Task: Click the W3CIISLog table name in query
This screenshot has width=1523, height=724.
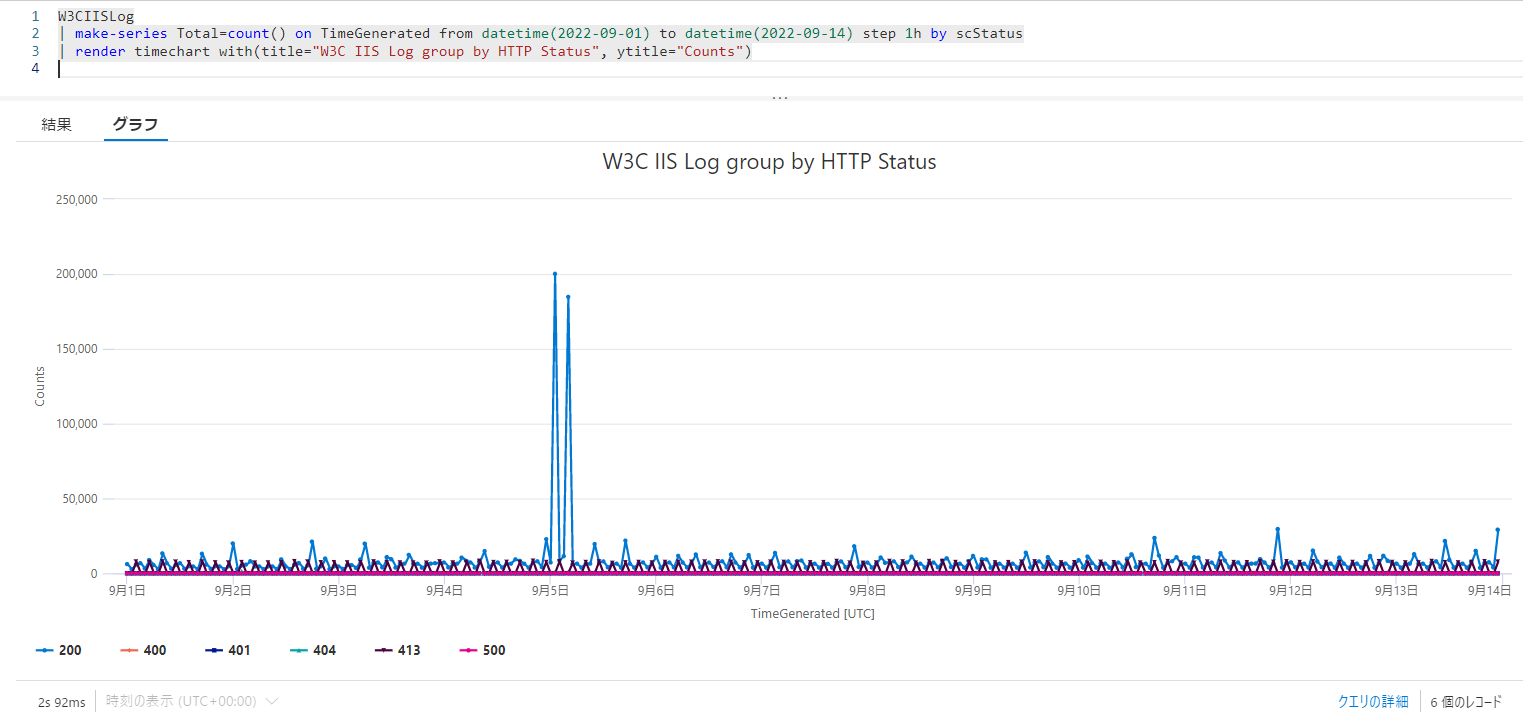Action: coord(96,16)
